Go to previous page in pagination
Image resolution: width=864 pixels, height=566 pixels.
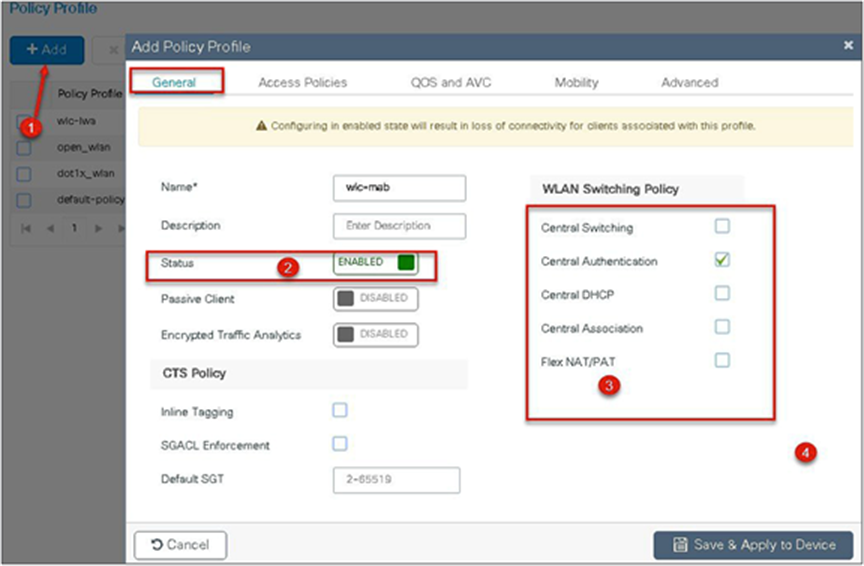(x=47, y=228)
